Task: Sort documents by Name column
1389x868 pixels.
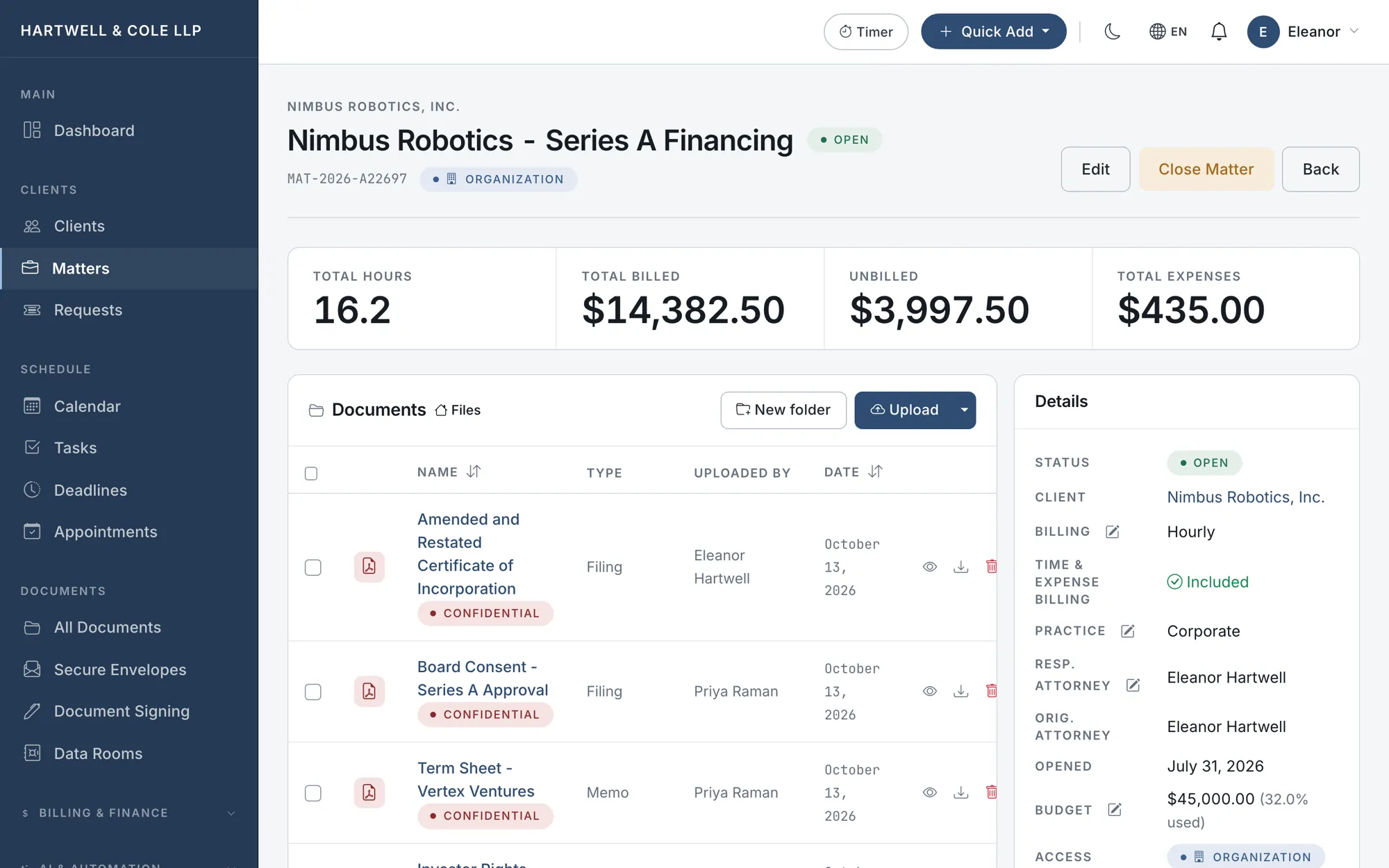Action: point(449,472)
